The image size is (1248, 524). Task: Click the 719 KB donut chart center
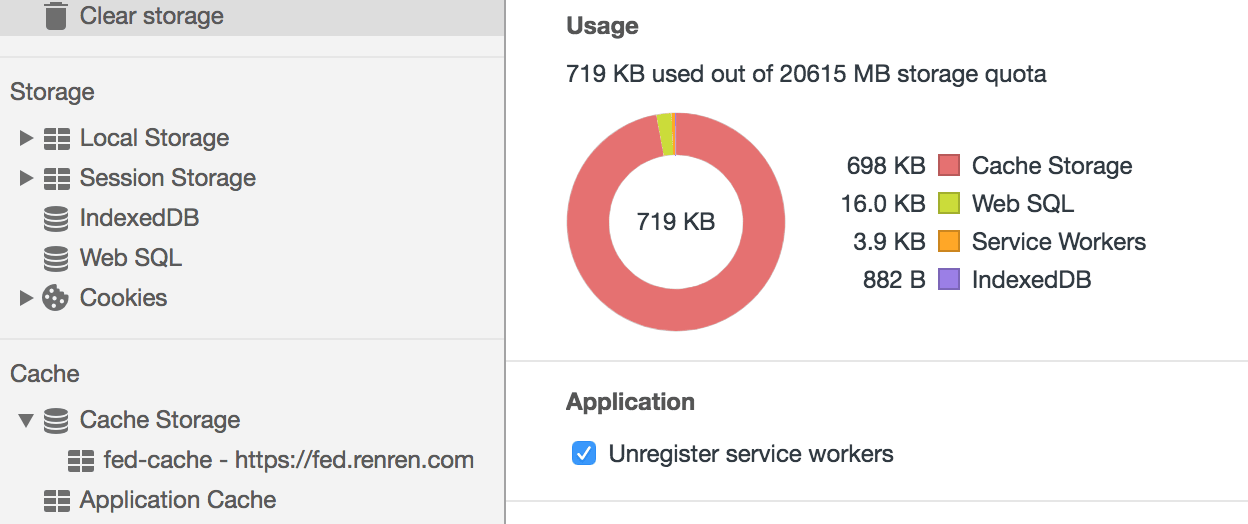pos(676,222)
